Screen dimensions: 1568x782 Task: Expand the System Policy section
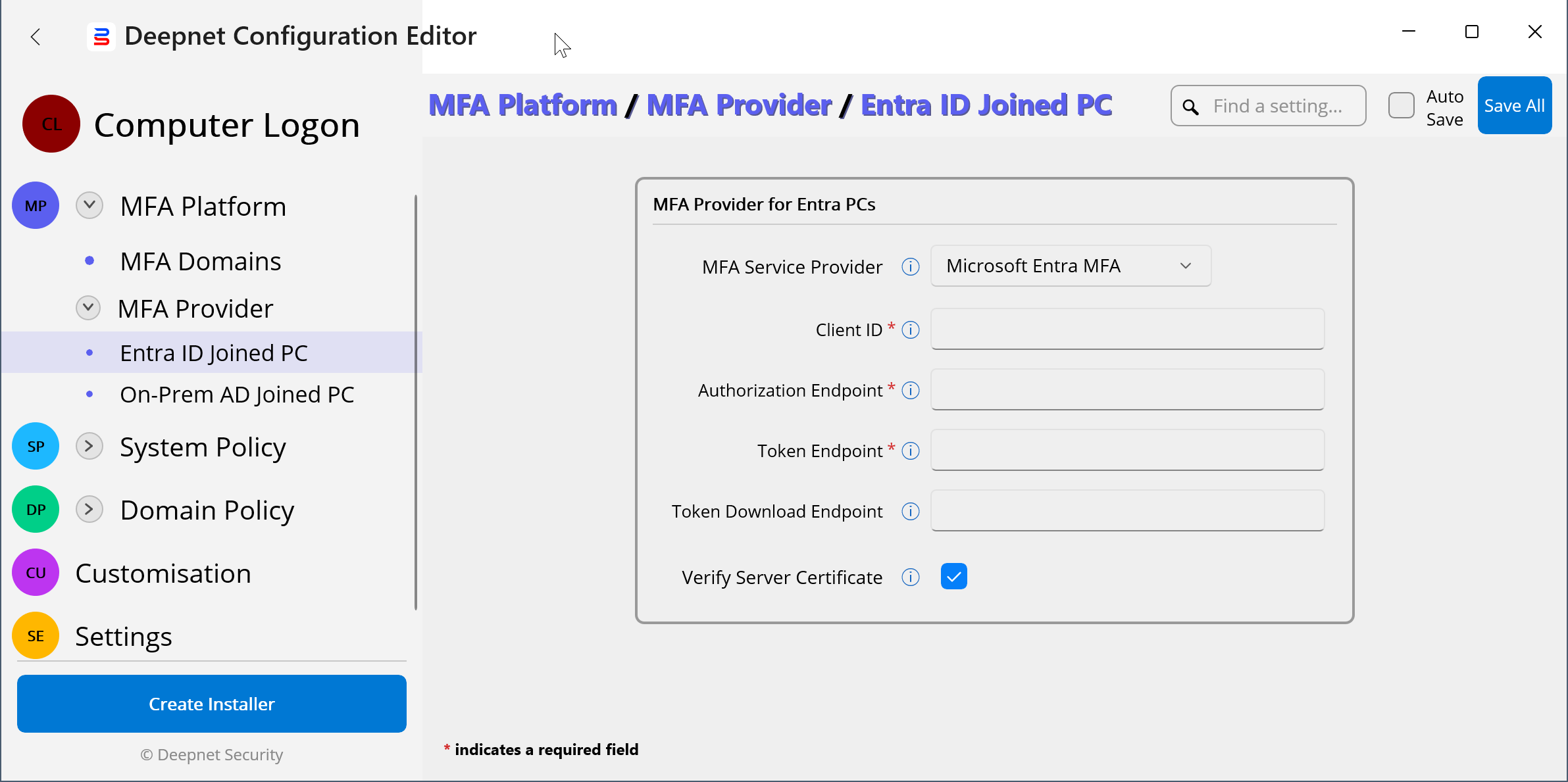pyautogui.click(x=89, y=447)
